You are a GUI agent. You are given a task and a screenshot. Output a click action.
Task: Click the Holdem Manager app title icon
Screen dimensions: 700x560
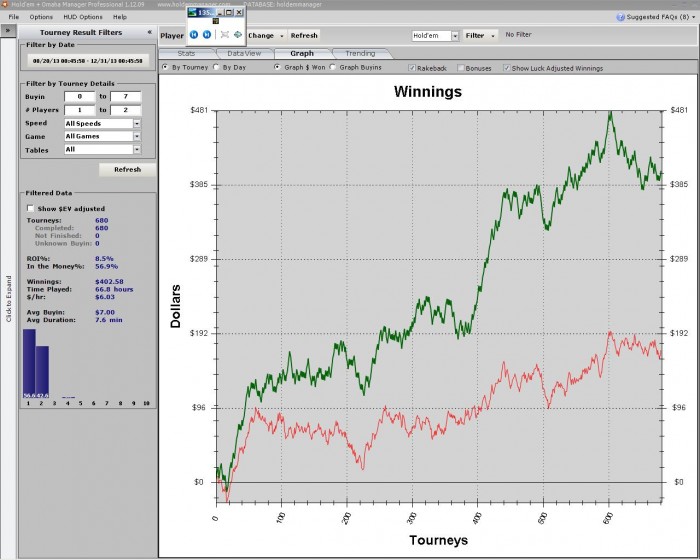click(x=4, y=4)
